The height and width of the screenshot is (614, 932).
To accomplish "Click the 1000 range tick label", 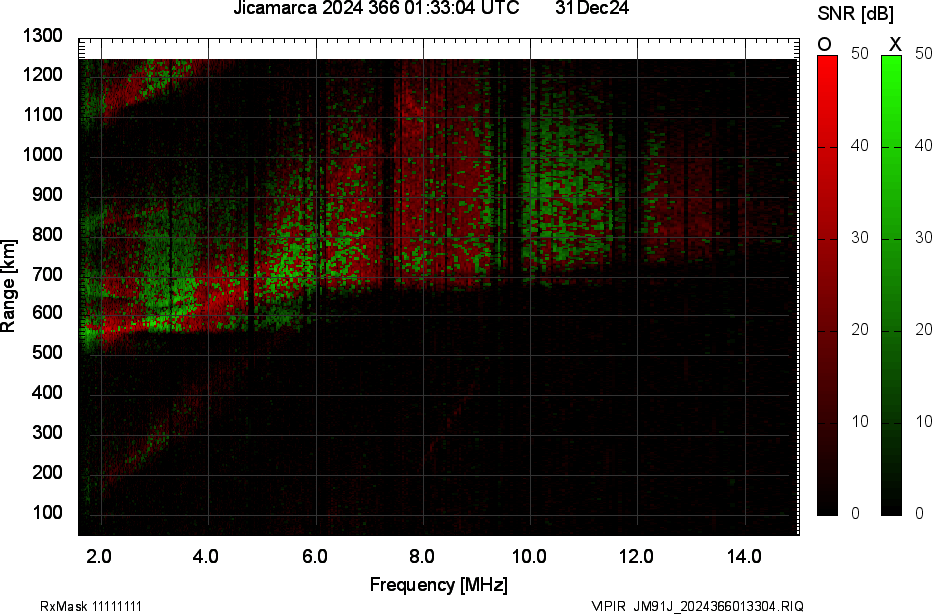I will coord(43,155).
